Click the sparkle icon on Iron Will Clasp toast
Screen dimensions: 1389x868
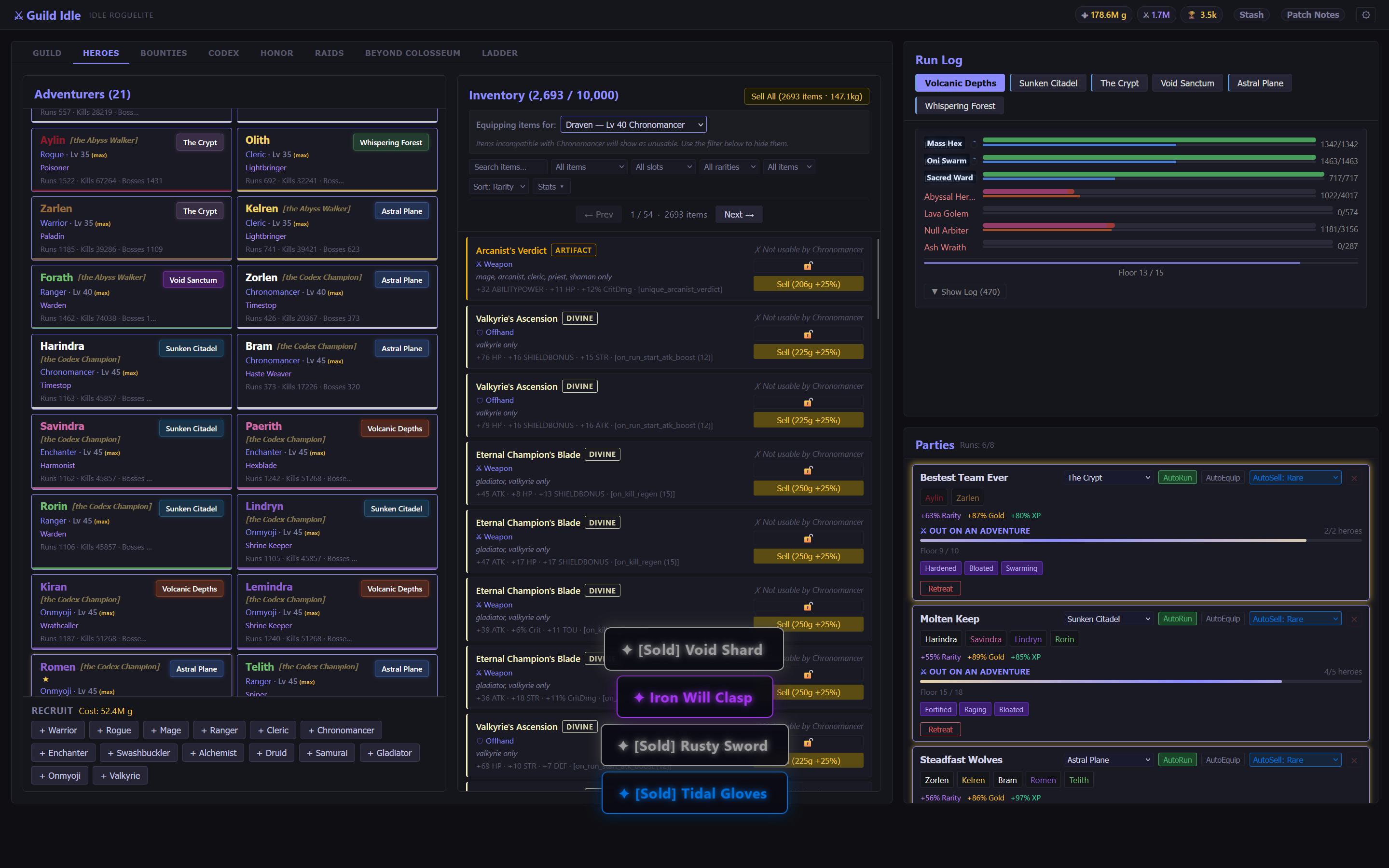639,698
